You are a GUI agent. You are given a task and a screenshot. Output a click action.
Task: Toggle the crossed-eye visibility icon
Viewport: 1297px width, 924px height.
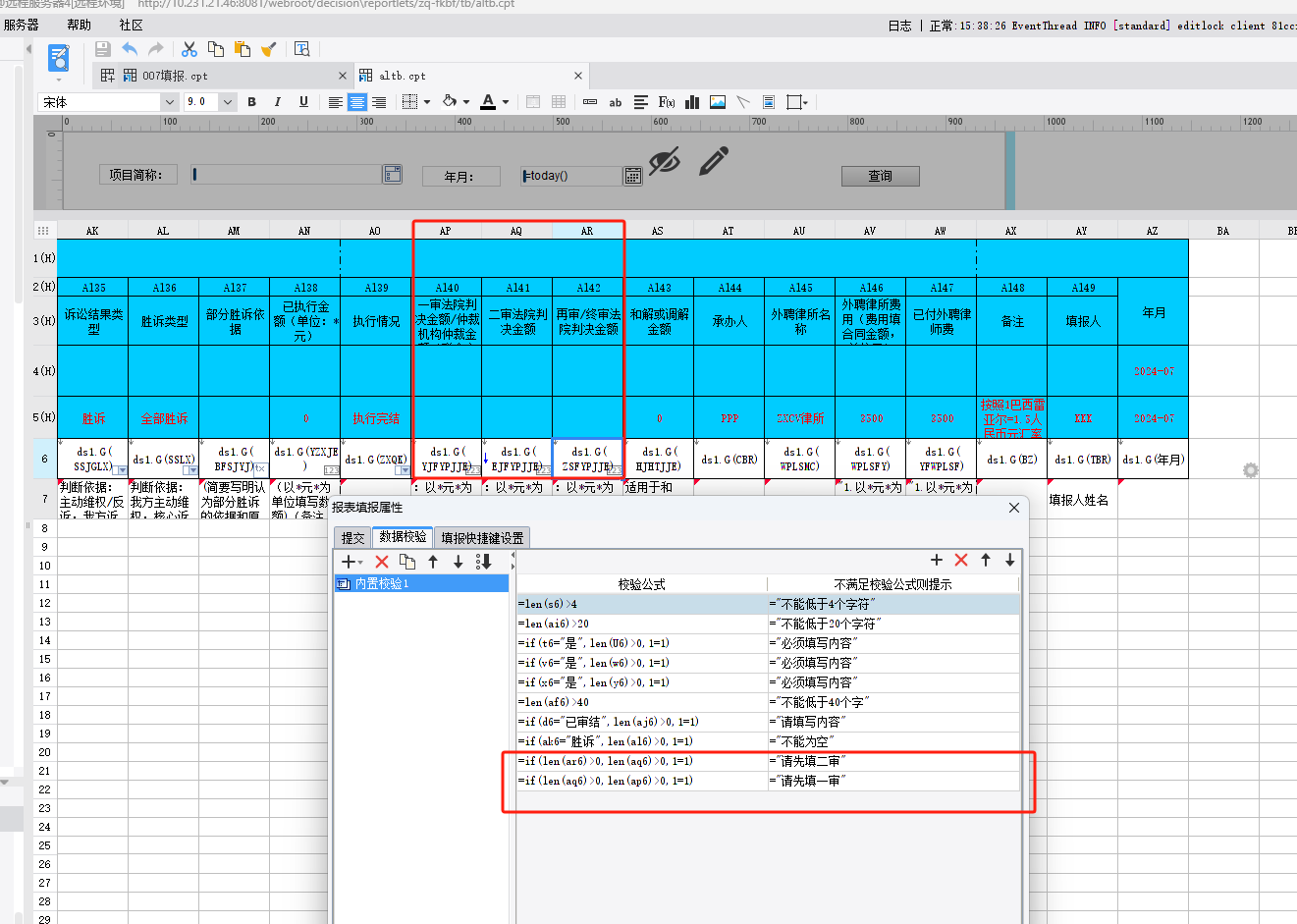point(665,161)
